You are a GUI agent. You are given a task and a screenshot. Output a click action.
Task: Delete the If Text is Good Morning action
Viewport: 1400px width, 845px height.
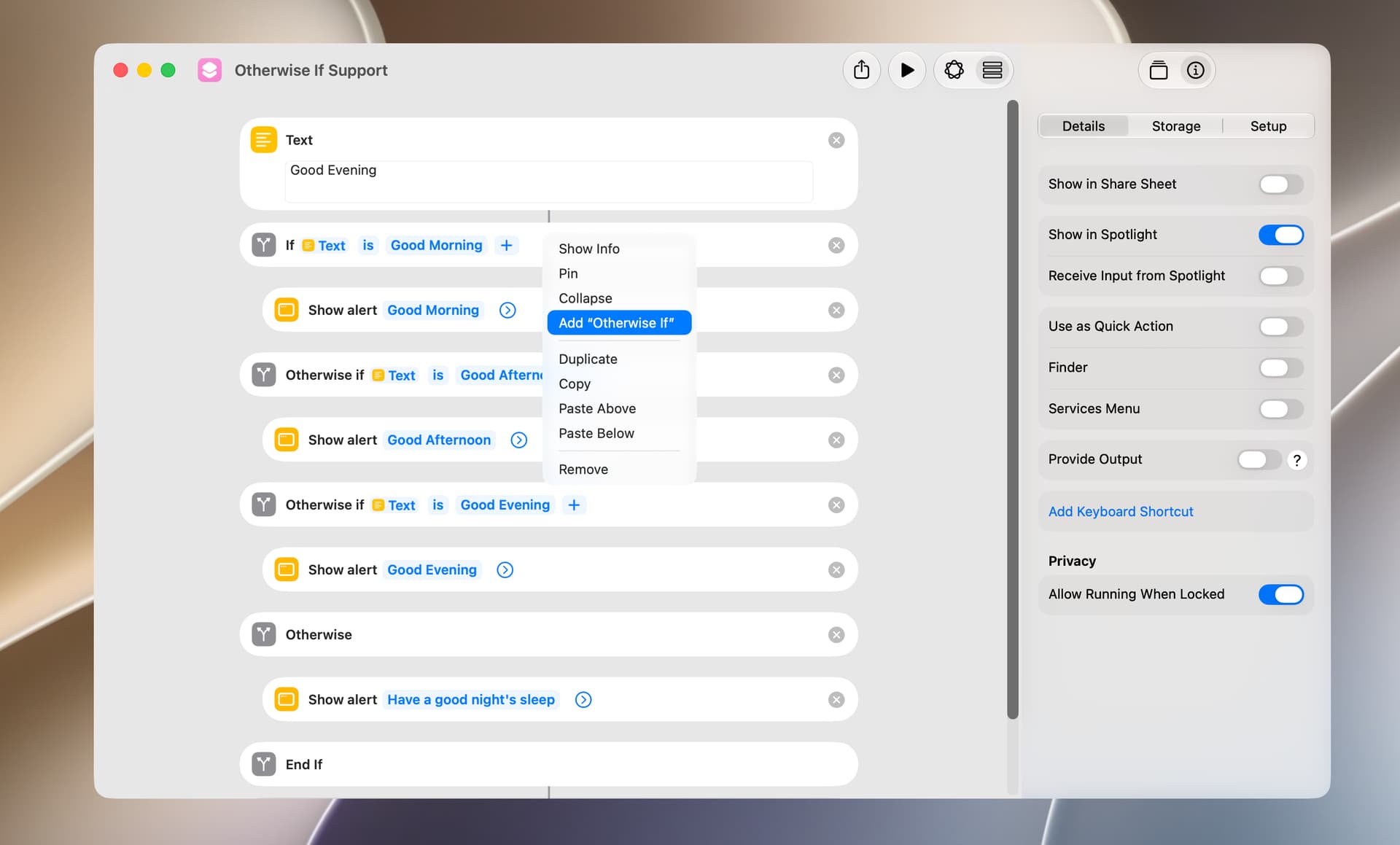click(836, 245)
